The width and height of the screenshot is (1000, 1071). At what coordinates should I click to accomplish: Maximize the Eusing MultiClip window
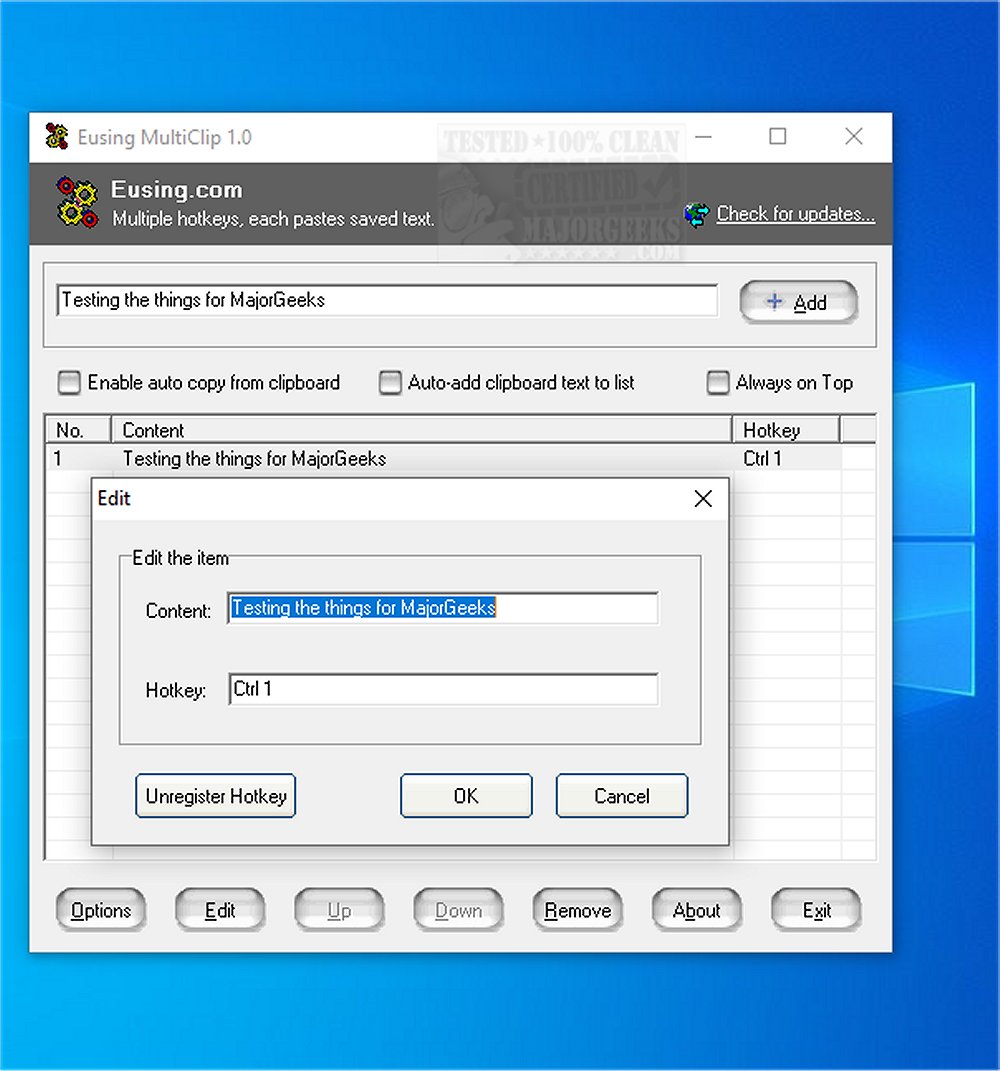777,137
